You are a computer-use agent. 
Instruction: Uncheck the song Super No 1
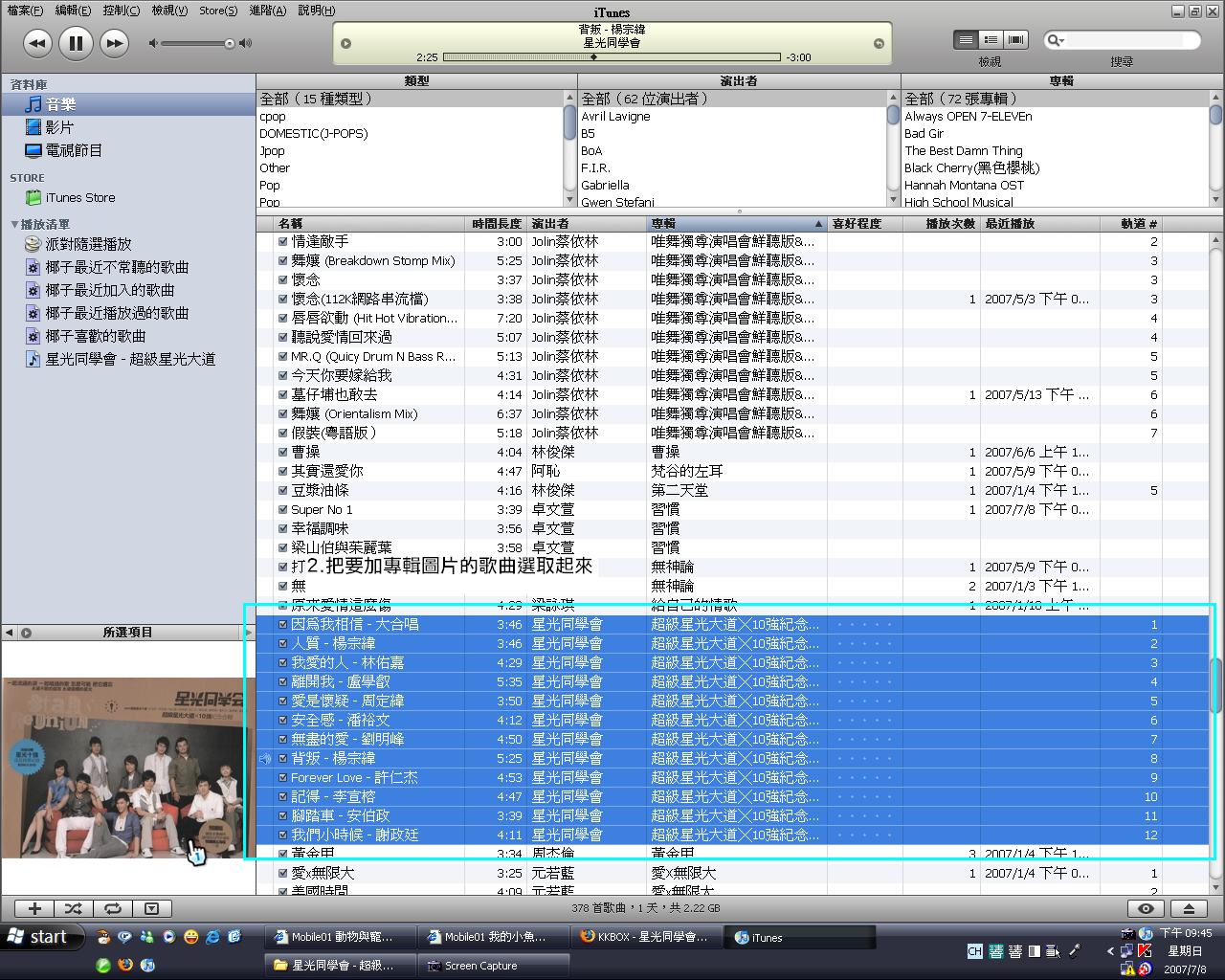tap(282, 509)
